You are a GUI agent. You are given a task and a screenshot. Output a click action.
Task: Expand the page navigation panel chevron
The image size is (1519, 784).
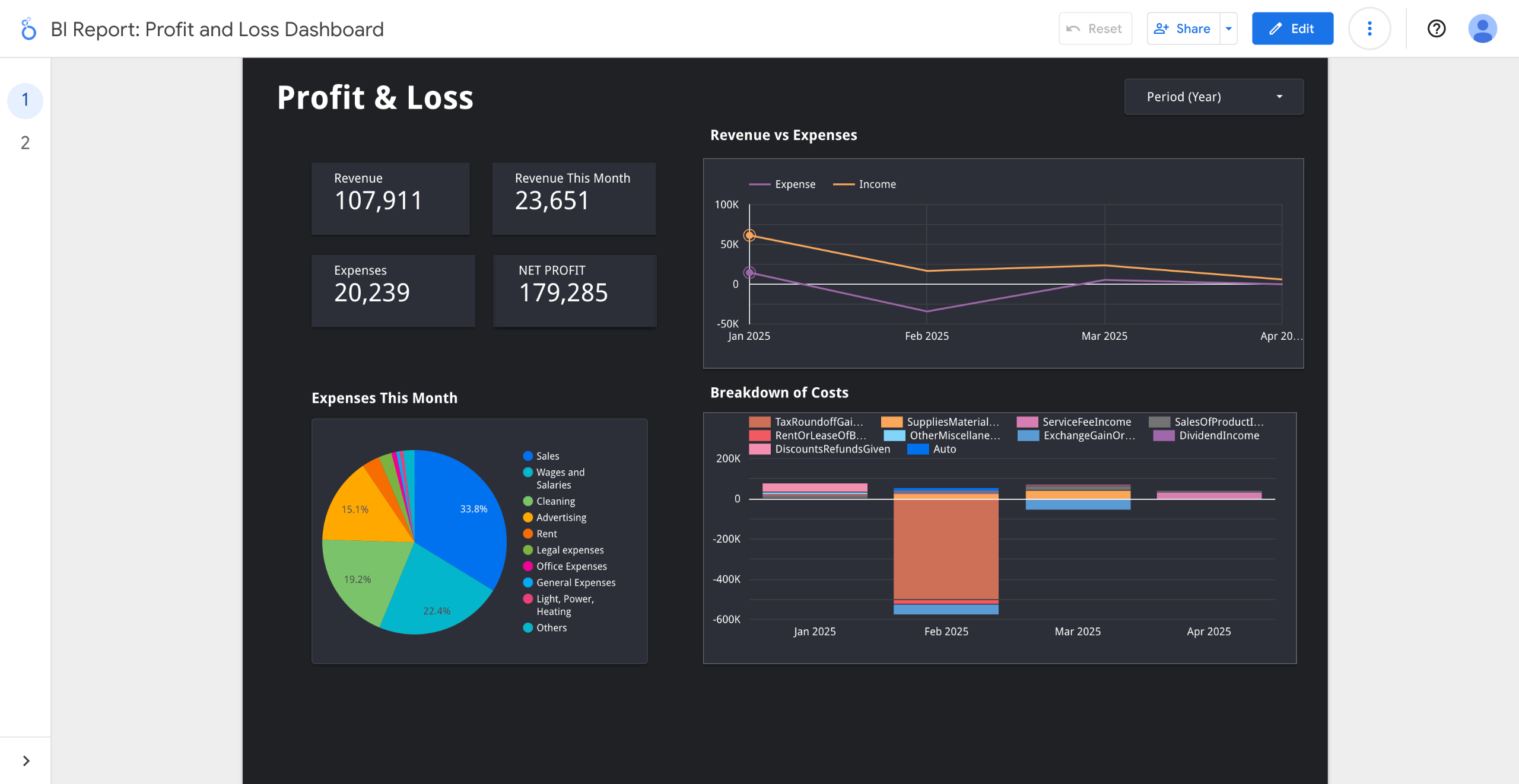[x=26, y=761]
